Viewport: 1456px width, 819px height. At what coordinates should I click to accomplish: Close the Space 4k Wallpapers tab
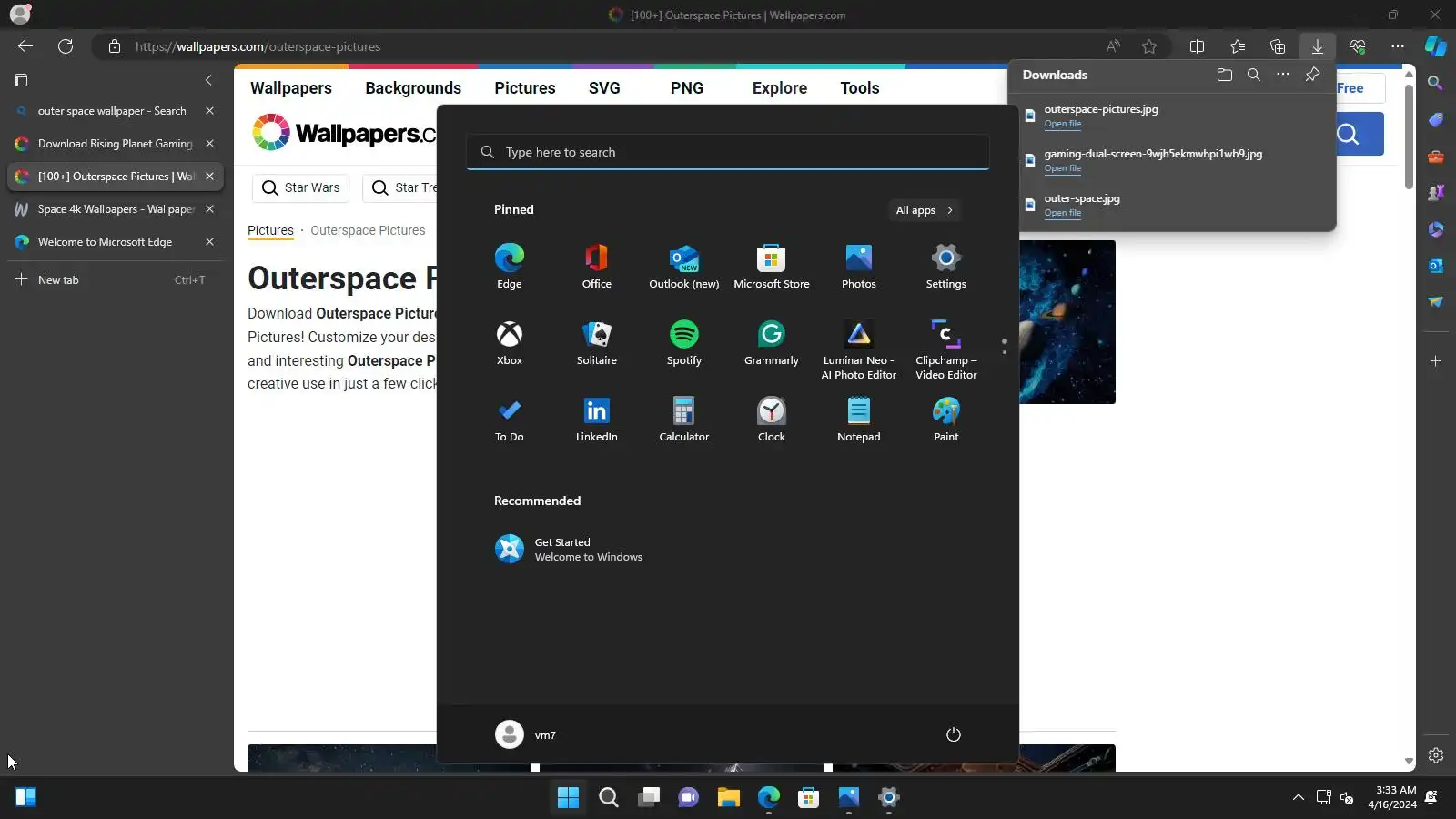tap(210, 209)
